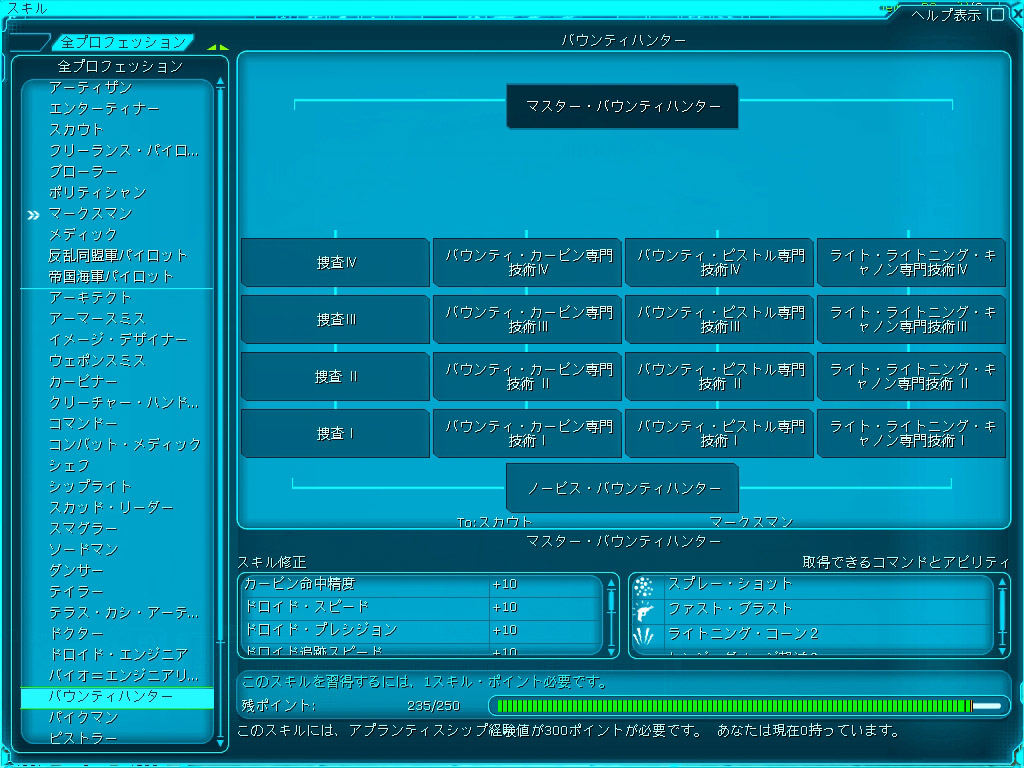This screenshot has width=1024, height=768.
Task: Select バウンティ・カービン専門技術Ⅳ box
Action: pyautogui.click(x=528, y=263)
